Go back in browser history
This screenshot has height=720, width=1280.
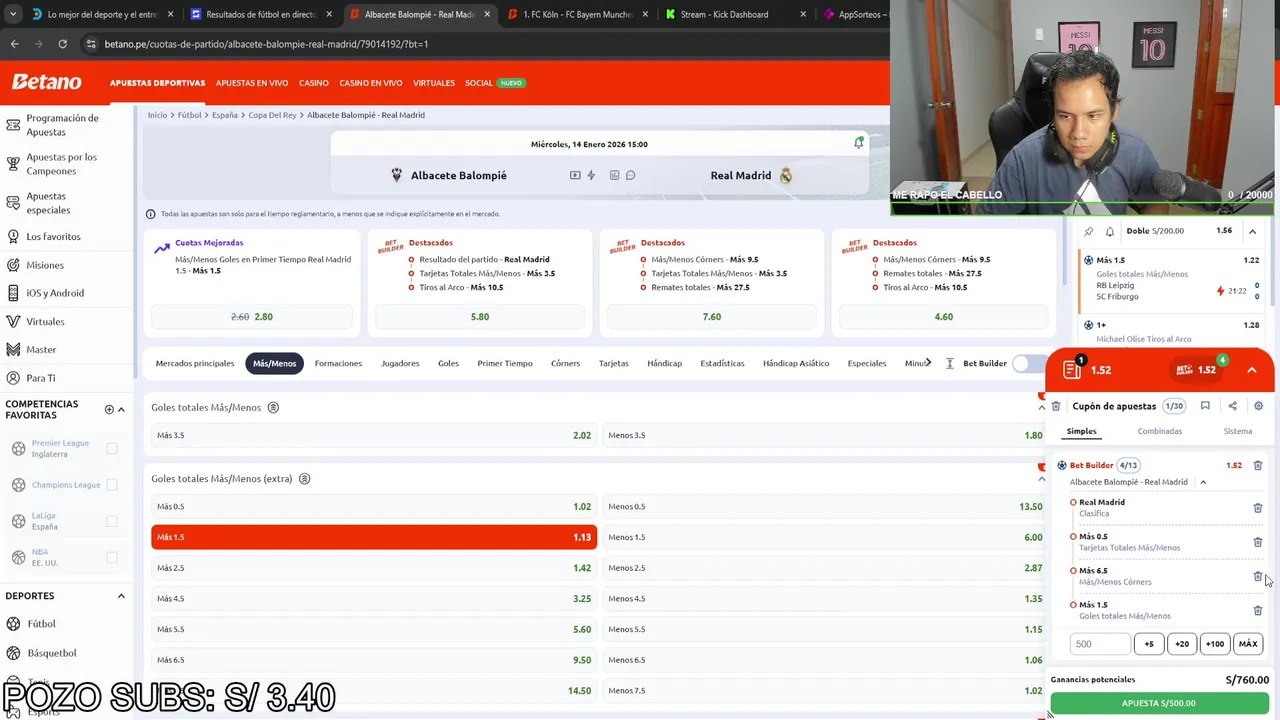click(x=14, y=44)
